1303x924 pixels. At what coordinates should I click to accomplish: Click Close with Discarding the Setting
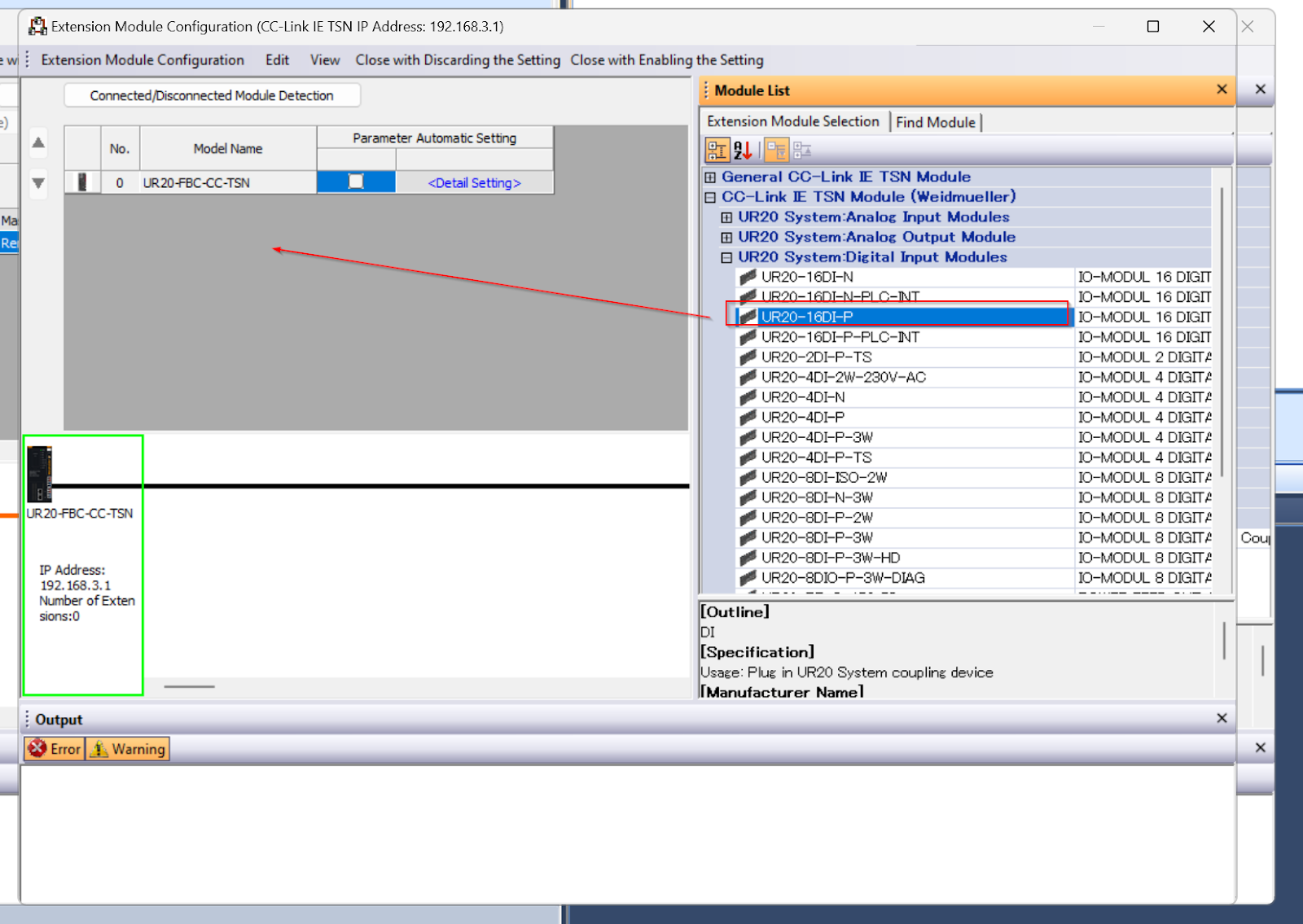click(x=458, y=60)
